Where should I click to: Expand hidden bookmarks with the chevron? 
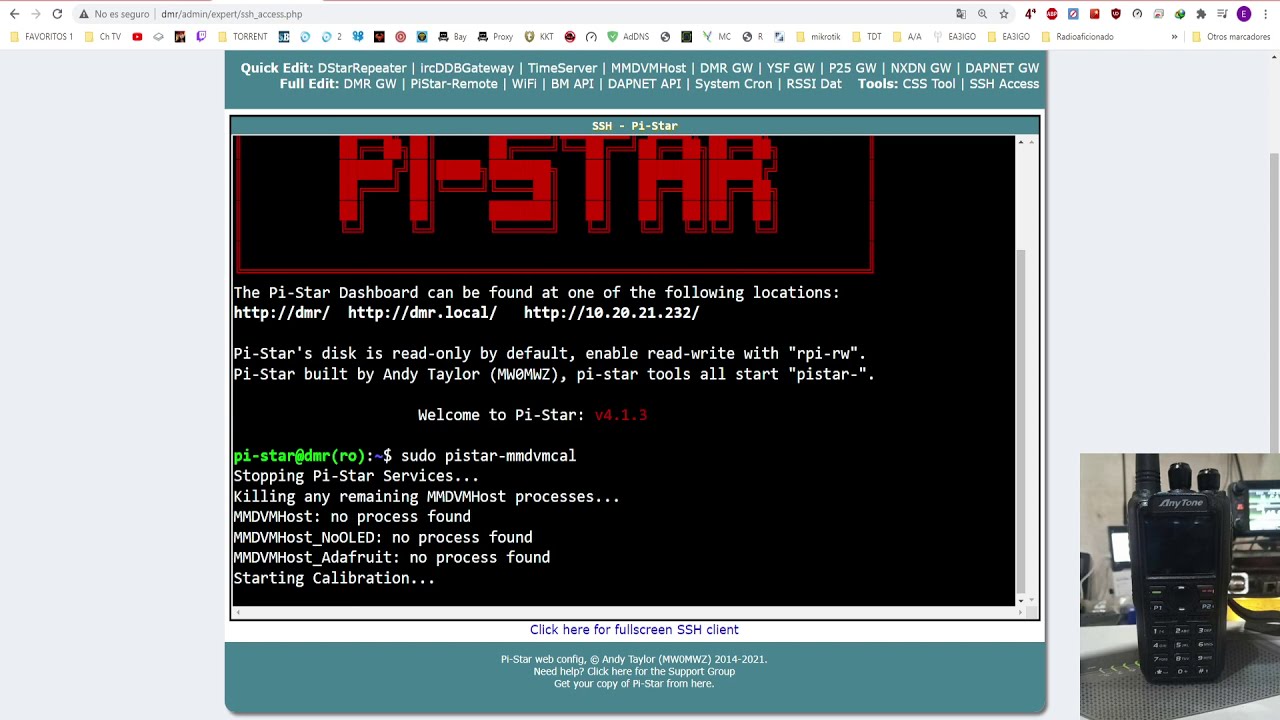(x=1174, y=37)
